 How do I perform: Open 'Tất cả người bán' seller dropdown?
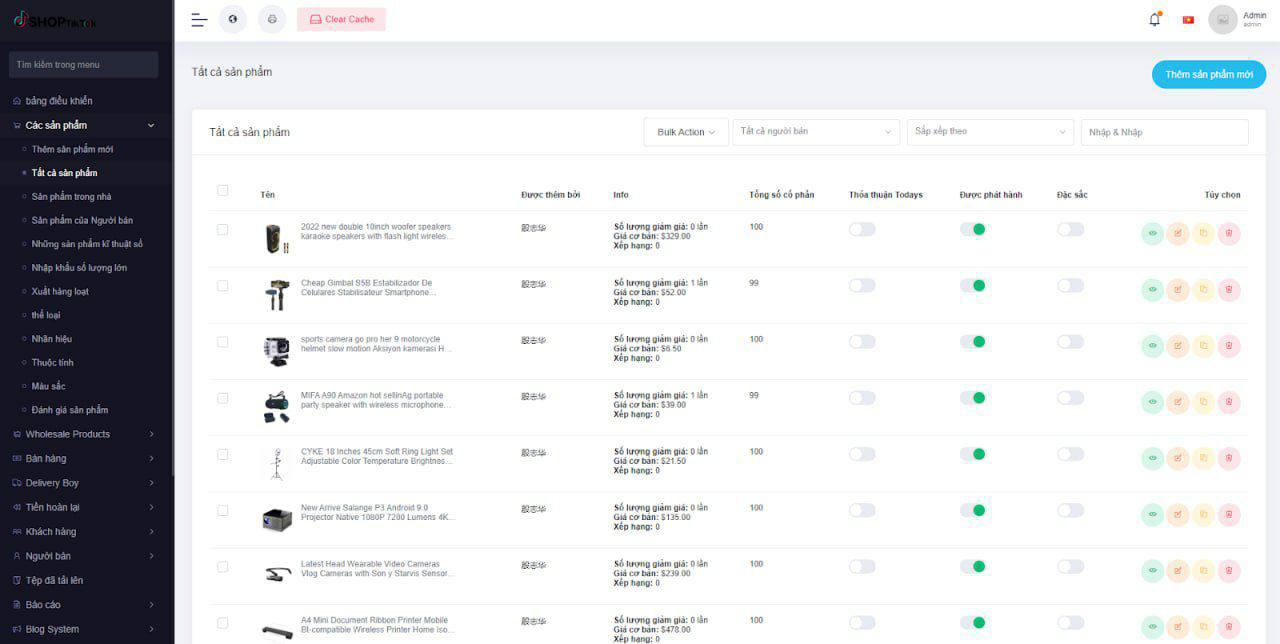tap(815, 132)
